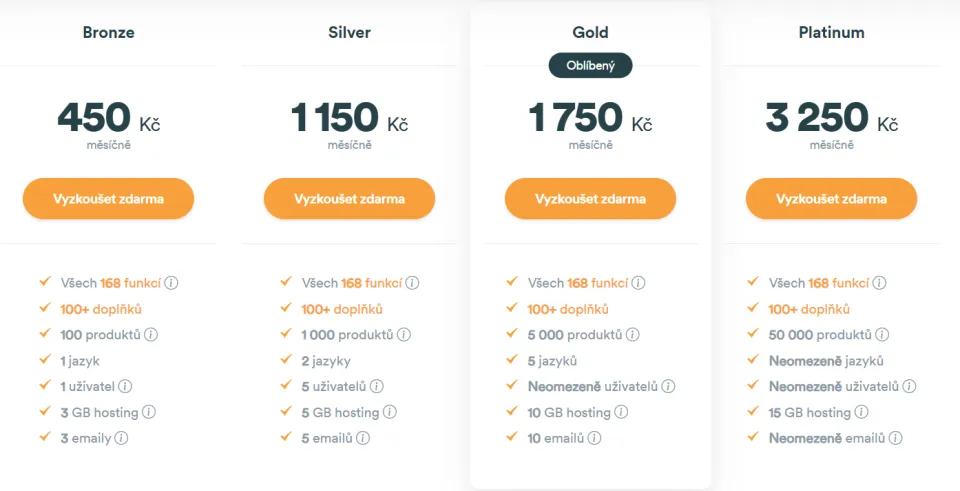This screenshot has width=960, height=491.
Task: Click the Oblíbený badge on Gold
Action: pos(590,66)
